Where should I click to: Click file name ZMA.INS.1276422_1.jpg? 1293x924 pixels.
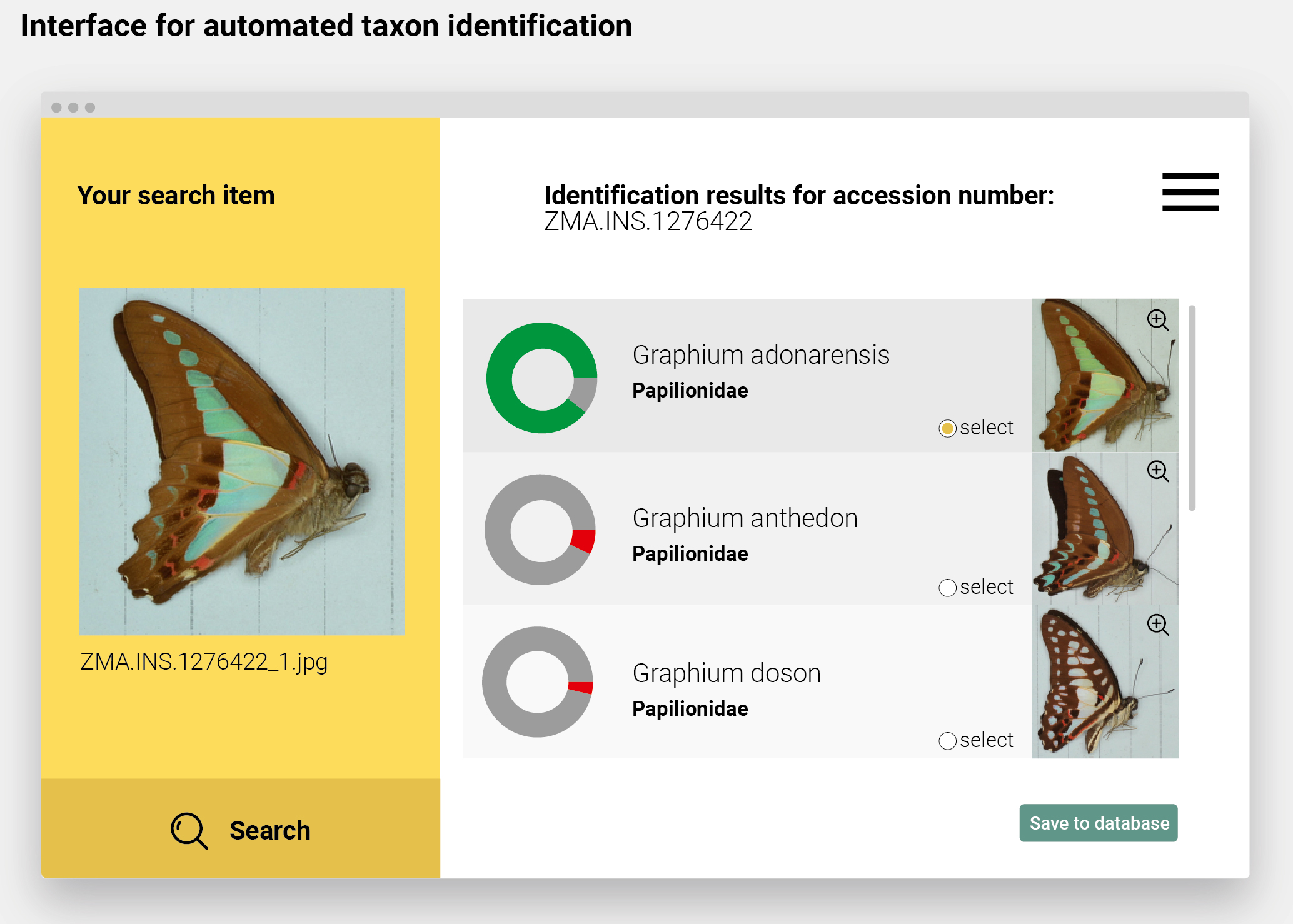[x=204, y=662]
